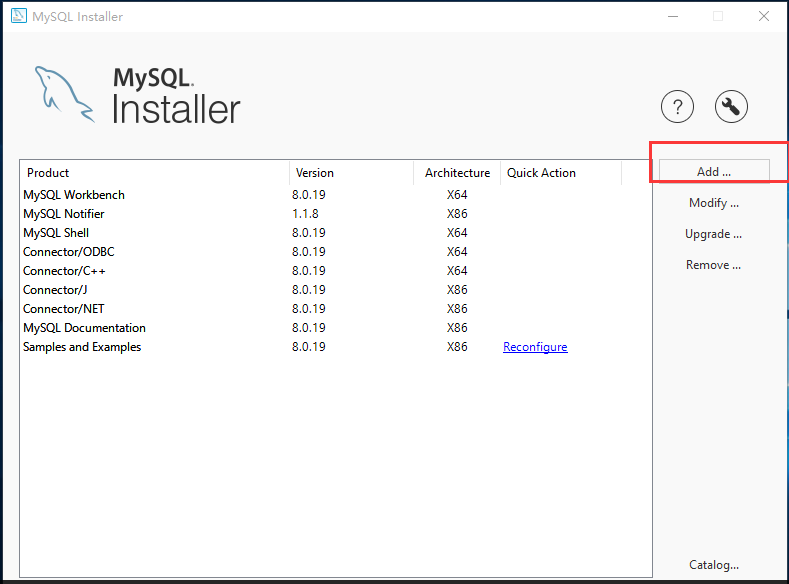Click the MySQL dolphin logo

(x=64, y=95)
